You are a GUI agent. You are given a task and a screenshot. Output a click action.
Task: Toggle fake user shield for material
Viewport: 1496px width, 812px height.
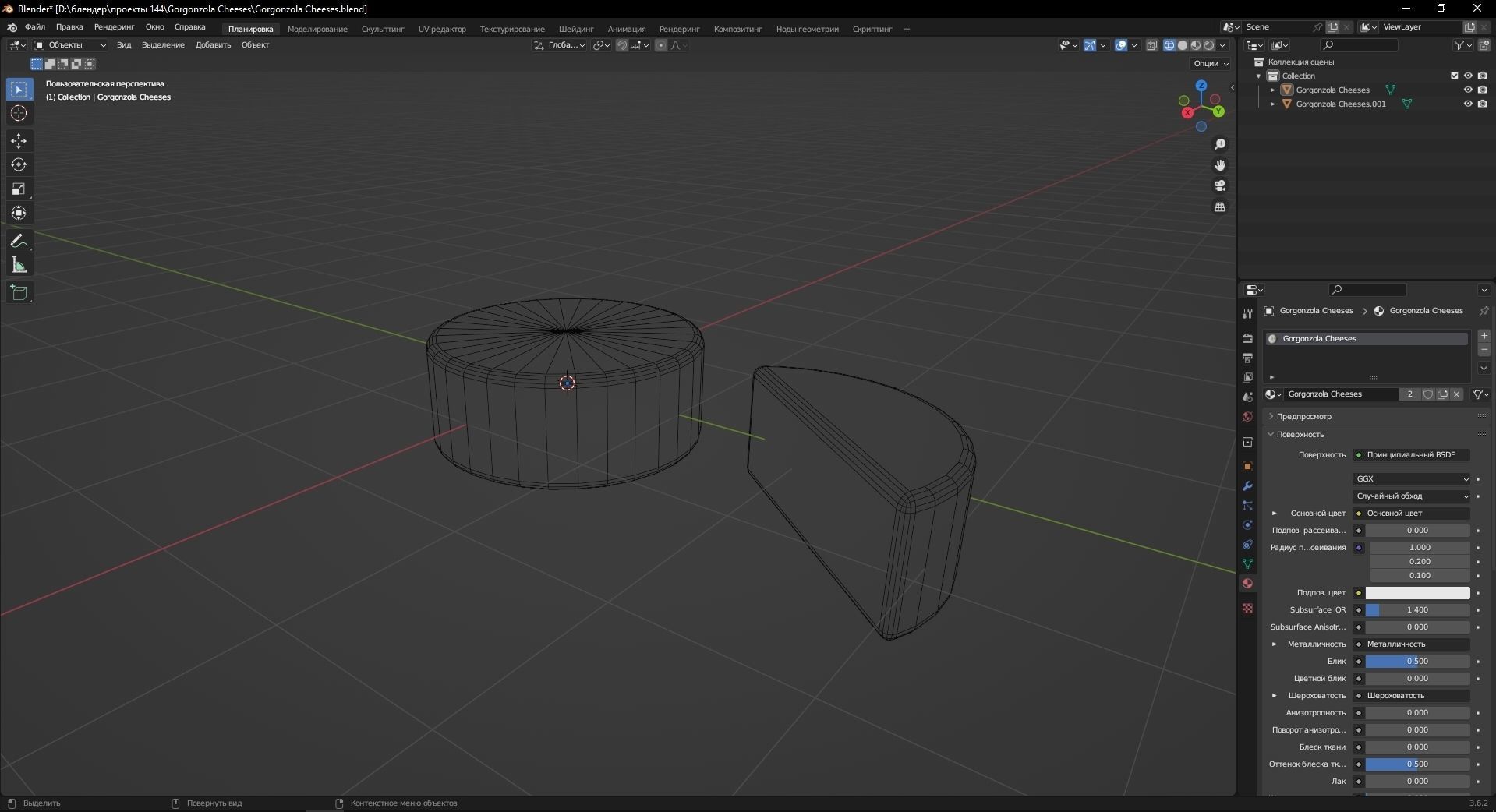1428,394
